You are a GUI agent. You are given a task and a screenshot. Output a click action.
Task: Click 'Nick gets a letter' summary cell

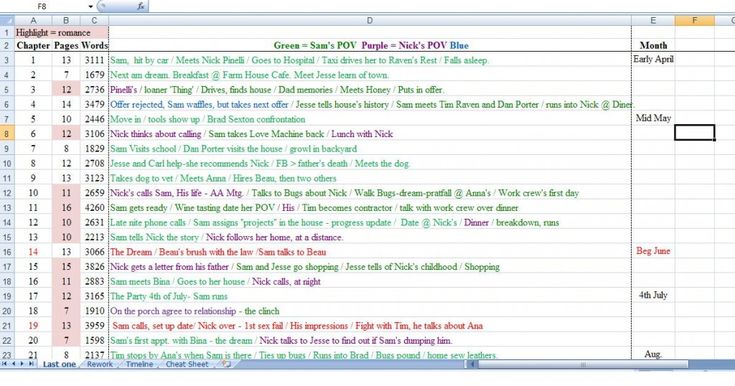(370, 267)
